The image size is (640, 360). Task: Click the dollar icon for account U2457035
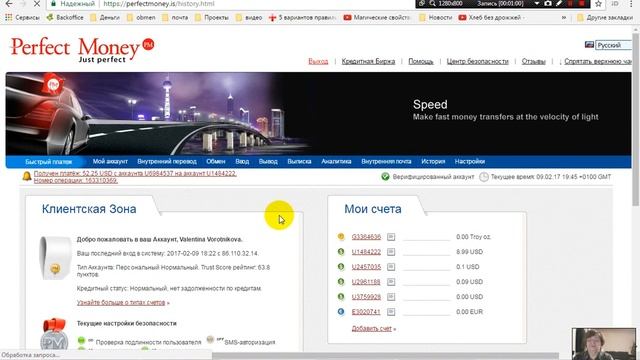(341, 267)
